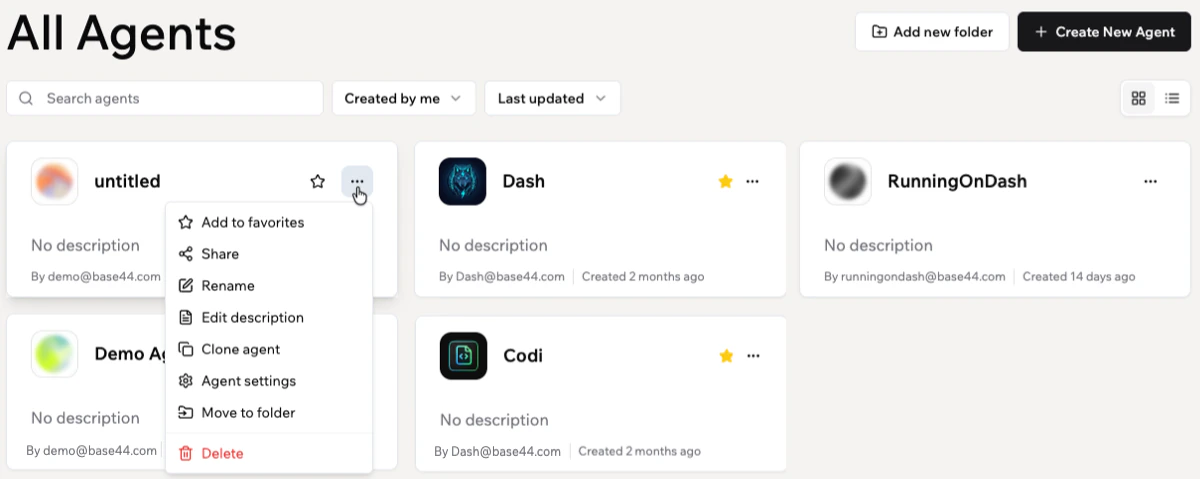
Task: Click the Codi agent title
Action: [523, 355]
